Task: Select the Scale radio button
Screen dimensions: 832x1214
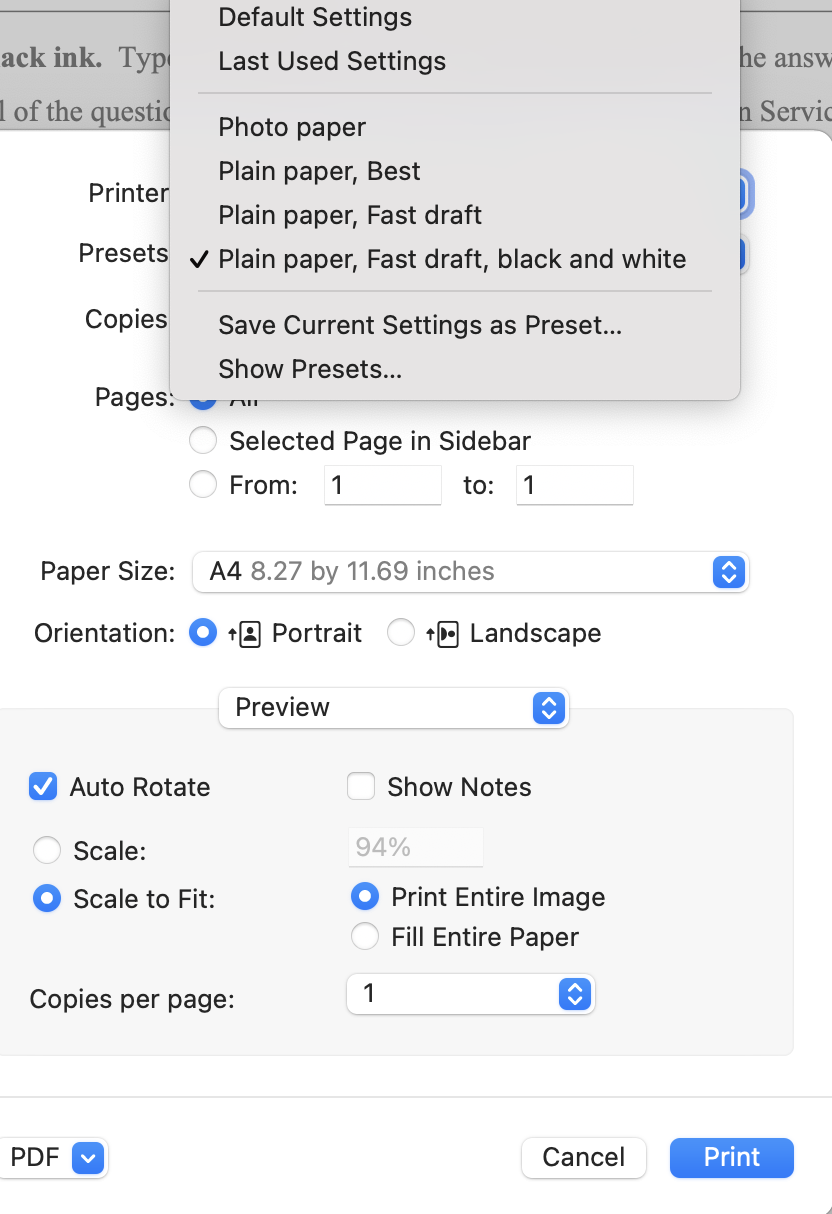Action: point(47,851)
